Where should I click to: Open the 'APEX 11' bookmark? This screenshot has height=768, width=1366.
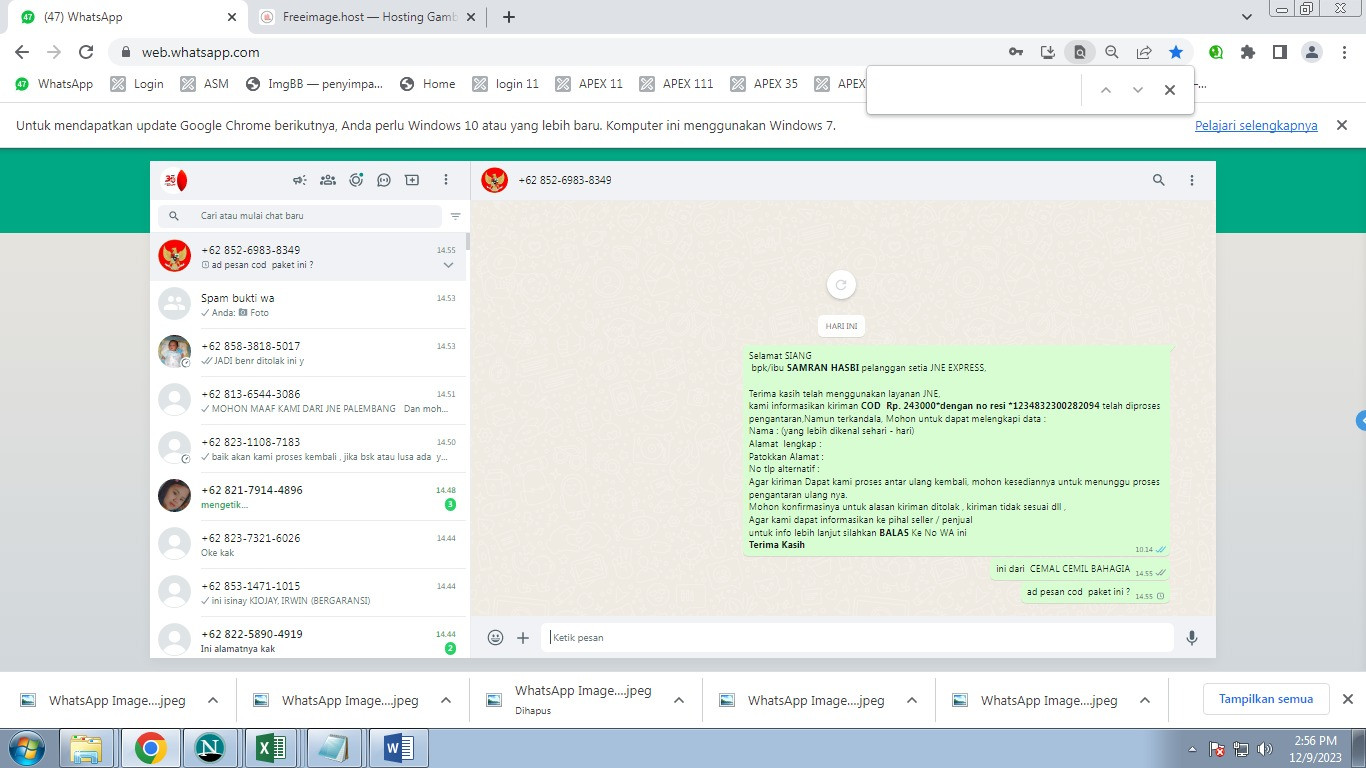590,84
